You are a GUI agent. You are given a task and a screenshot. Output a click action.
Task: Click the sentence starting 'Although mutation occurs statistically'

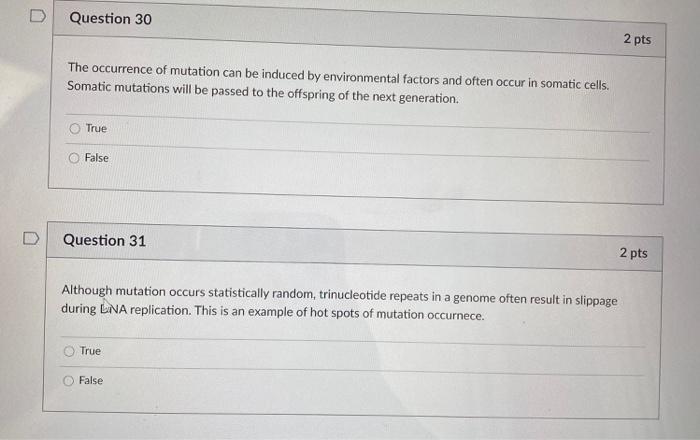click(x=339, y=298)
